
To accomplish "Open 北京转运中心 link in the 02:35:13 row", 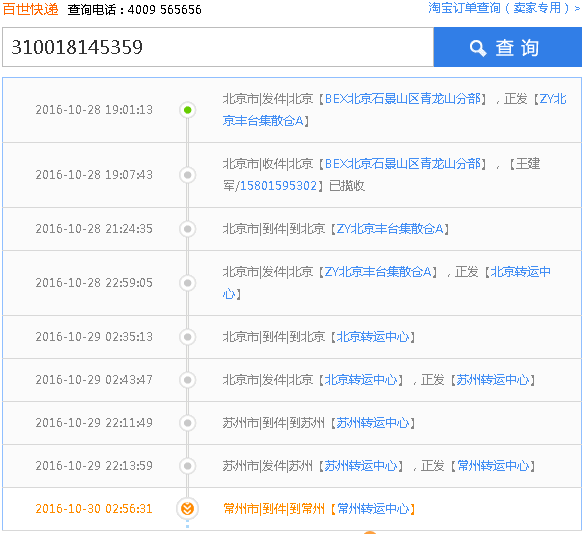I will tap(373, 337).
